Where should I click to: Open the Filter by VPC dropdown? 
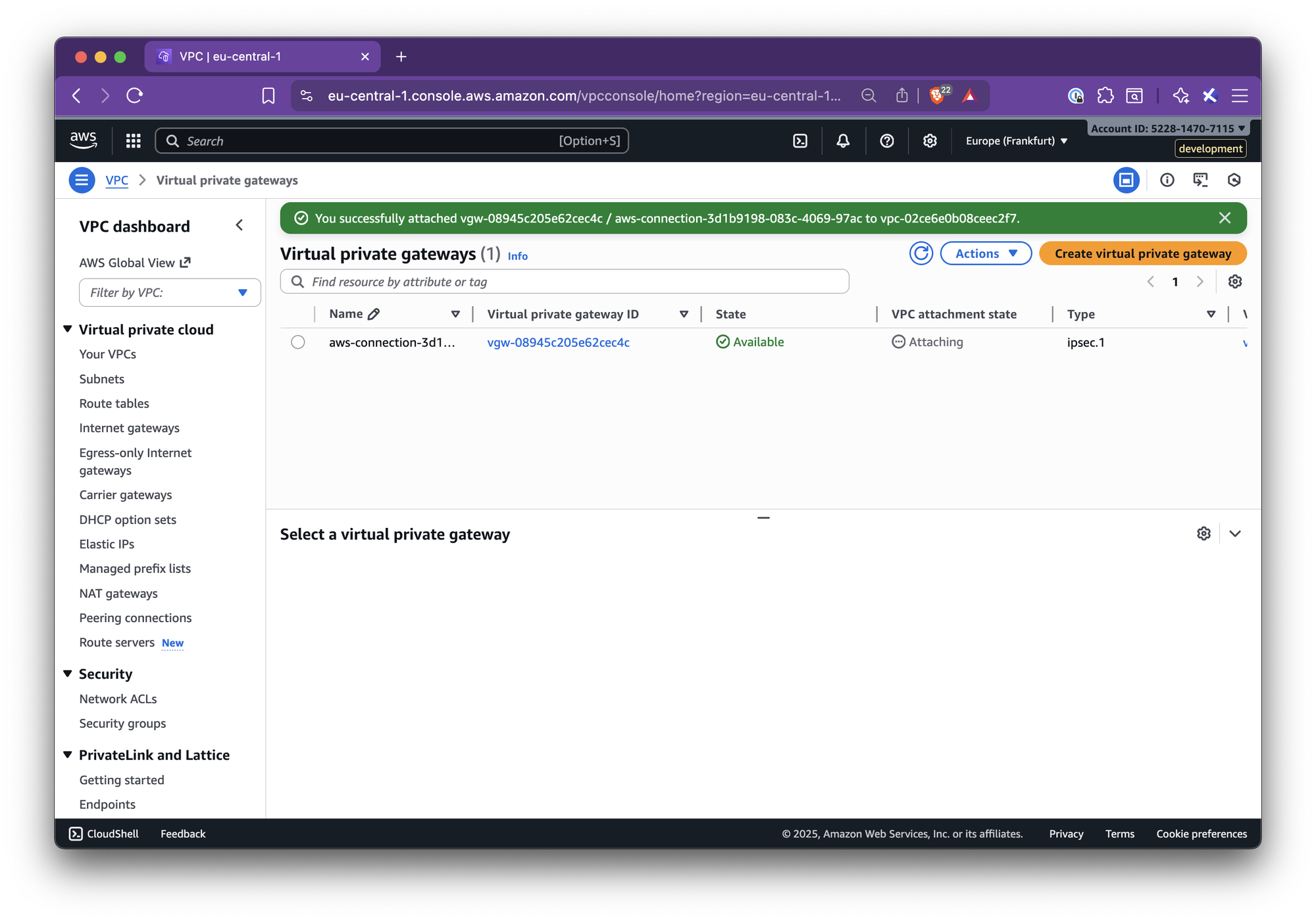tap(170, 292)
